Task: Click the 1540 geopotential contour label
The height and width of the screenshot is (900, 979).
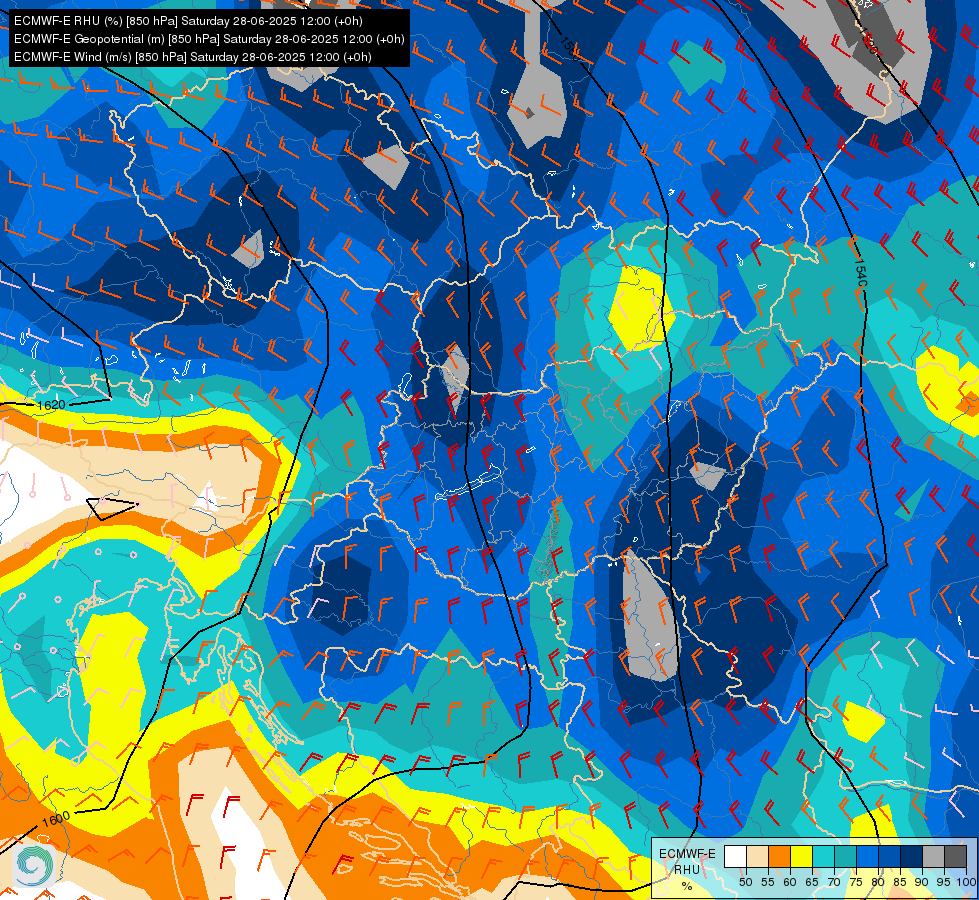Action: (x=860, y=273)
